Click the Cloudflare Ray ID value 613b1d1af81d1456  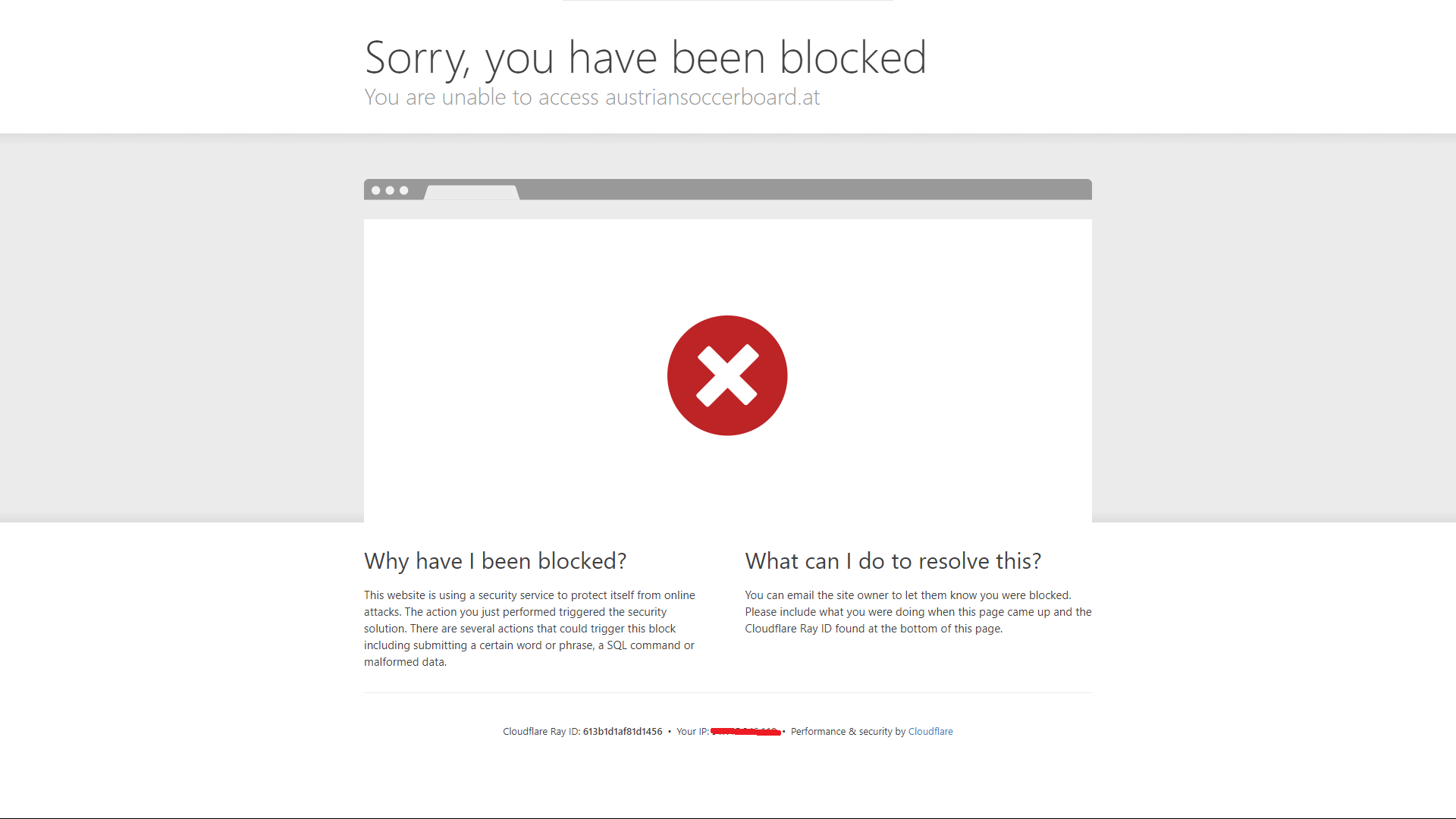click(623, 731)
